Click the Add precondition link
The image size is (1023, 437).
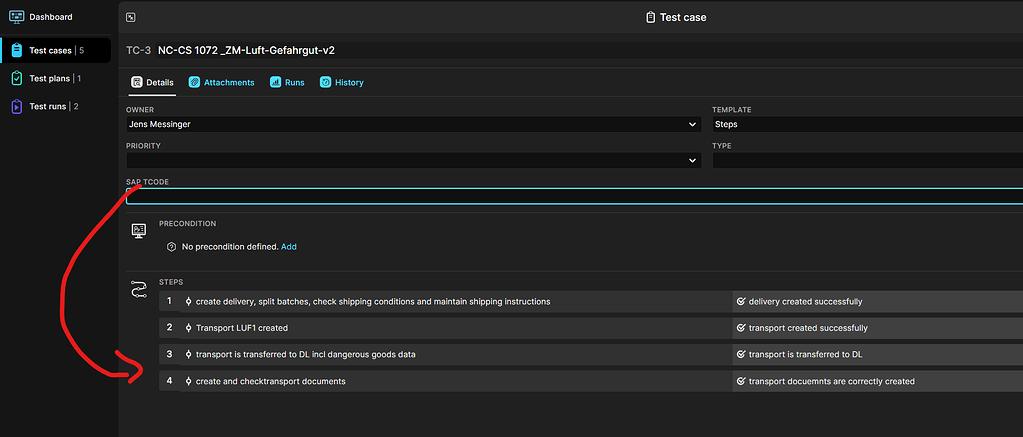tap(288, 247)
